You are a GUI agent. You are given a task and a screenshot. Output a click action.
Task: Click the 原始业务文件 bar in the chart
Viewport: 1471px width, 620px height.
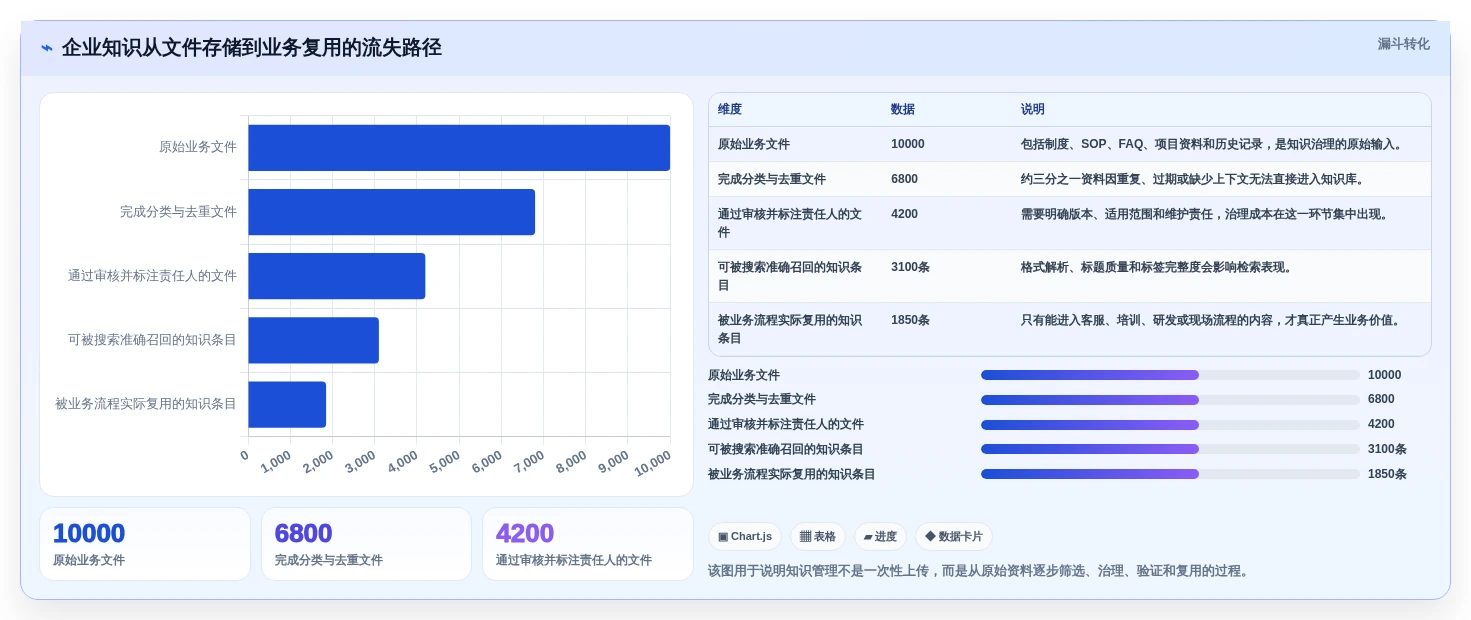point(459,148)
